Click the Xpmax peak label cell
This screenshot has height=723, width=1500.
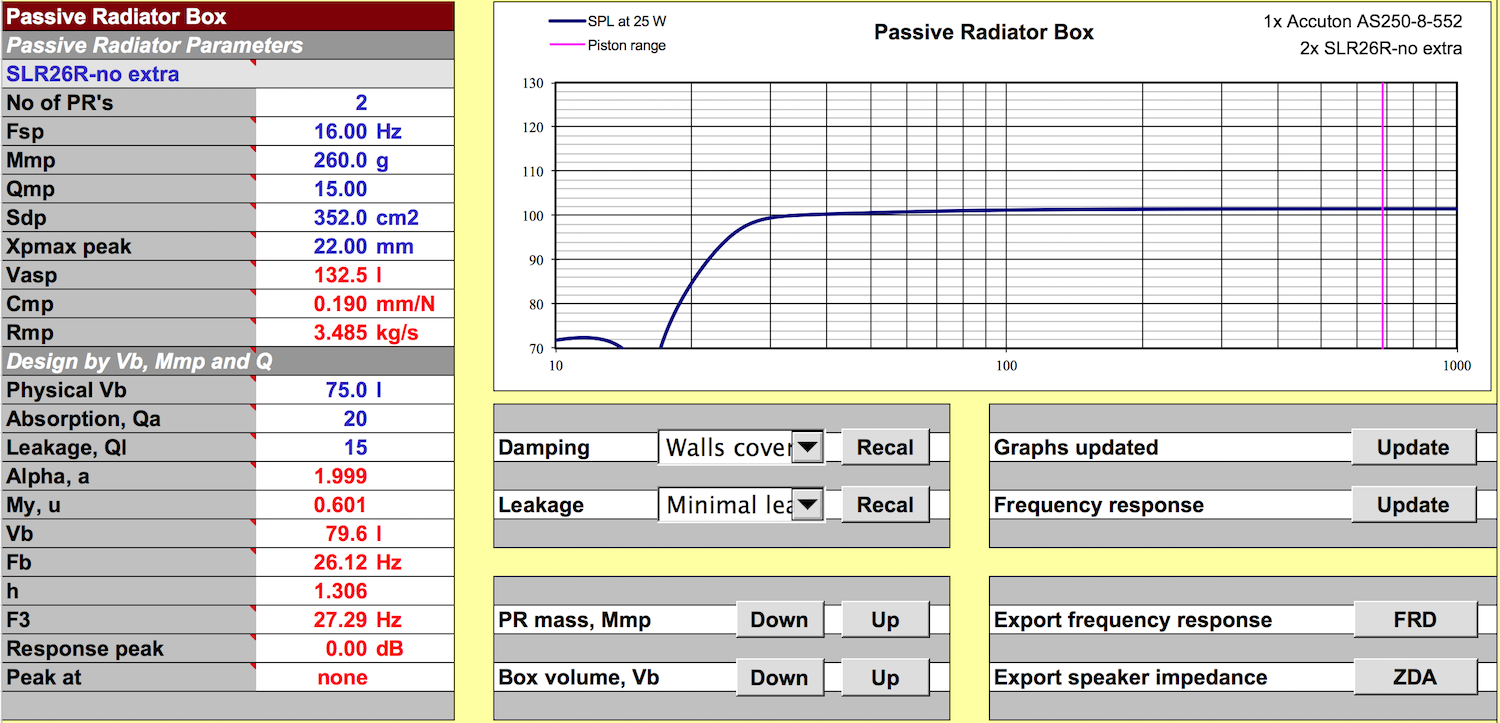[129, 247]
